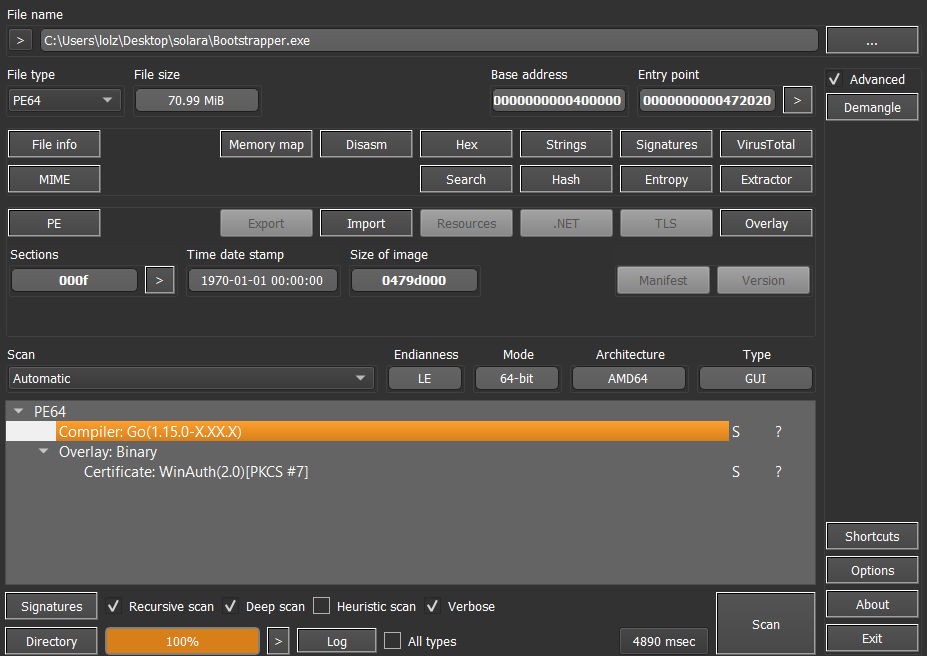The height and width of the screenshot is (656, 927).
Task: Open the Entropy view
Action: point(666,180)
